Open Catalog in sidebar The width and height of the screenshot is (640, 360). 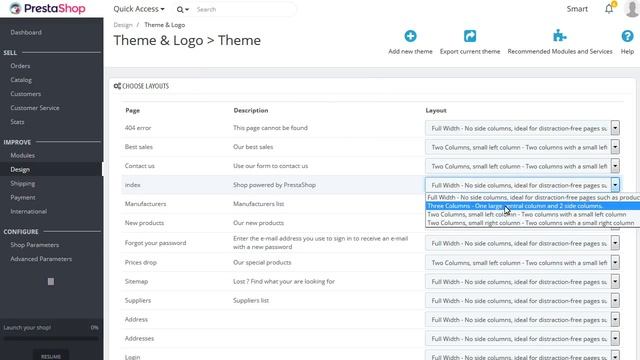pyautogui.click(x=21, y=80)
